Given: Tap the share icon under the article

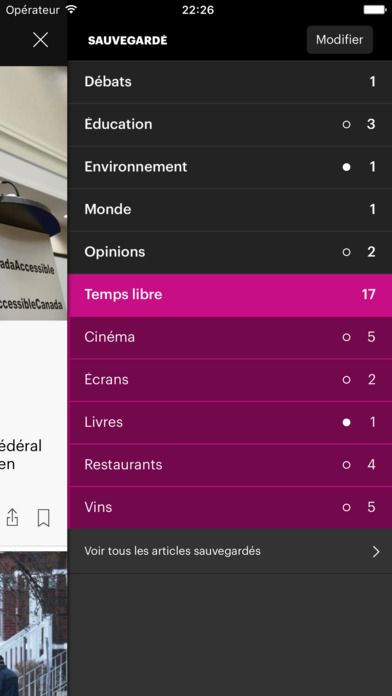Looking at the screenshot, I should pyautogui.click(x=12, y=518).
